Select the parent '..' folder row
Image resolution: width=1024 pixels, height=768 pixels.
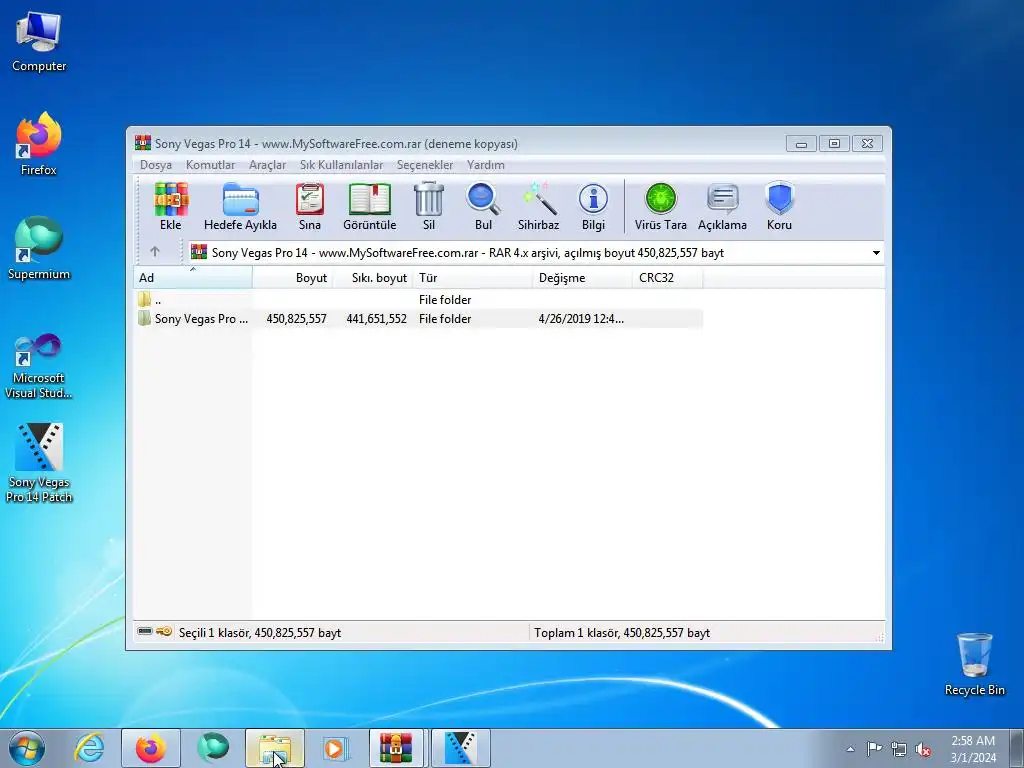coord(418,299)
